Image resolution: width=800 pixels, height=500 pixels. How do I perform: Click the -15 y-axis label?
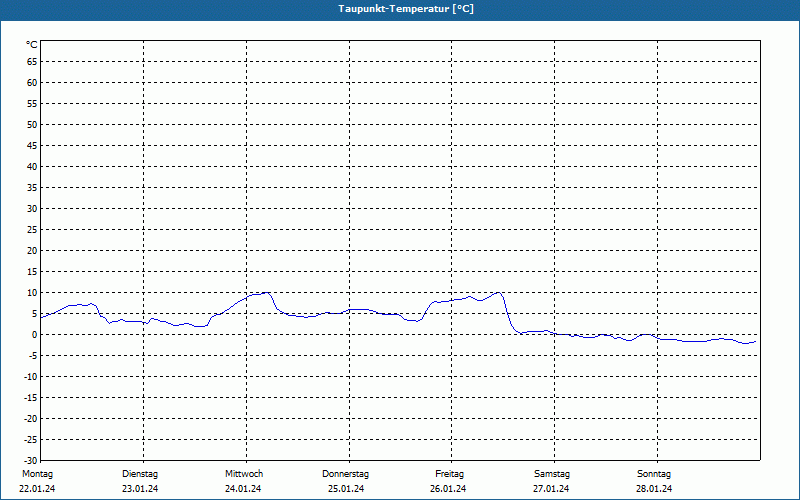32,397
